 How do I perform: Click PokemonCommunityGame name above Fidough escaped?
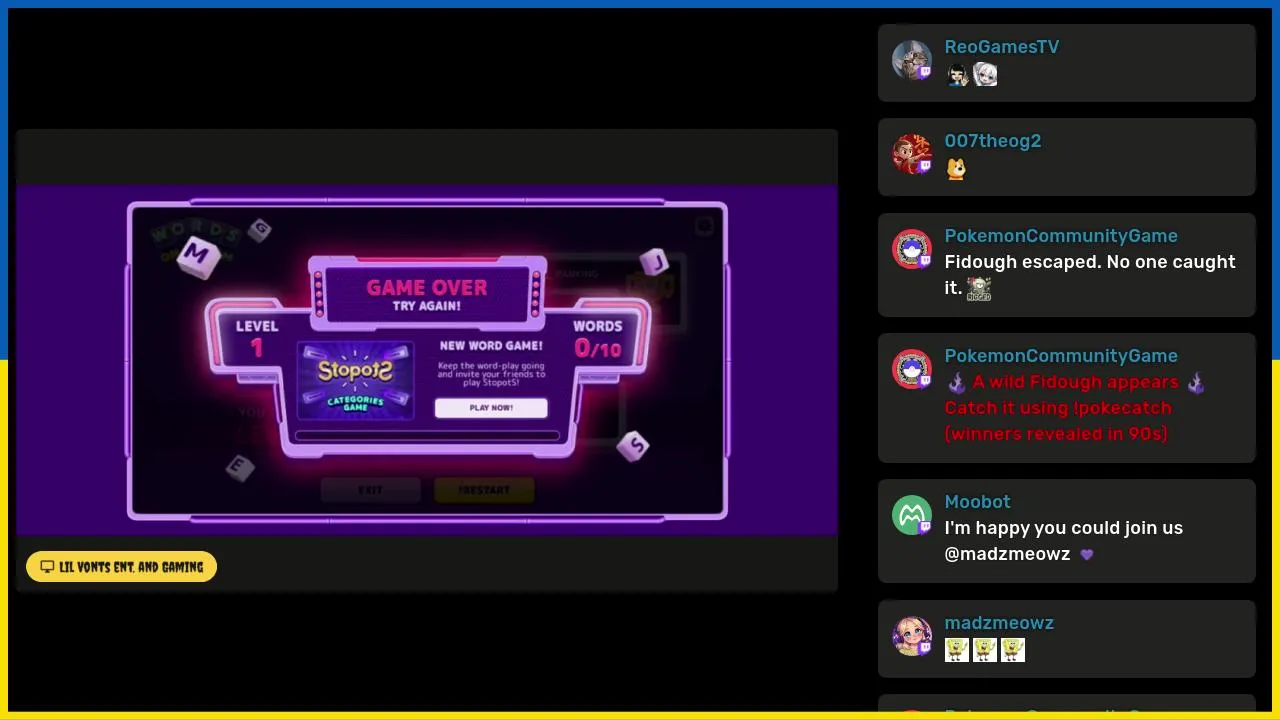coord(1061,236)
